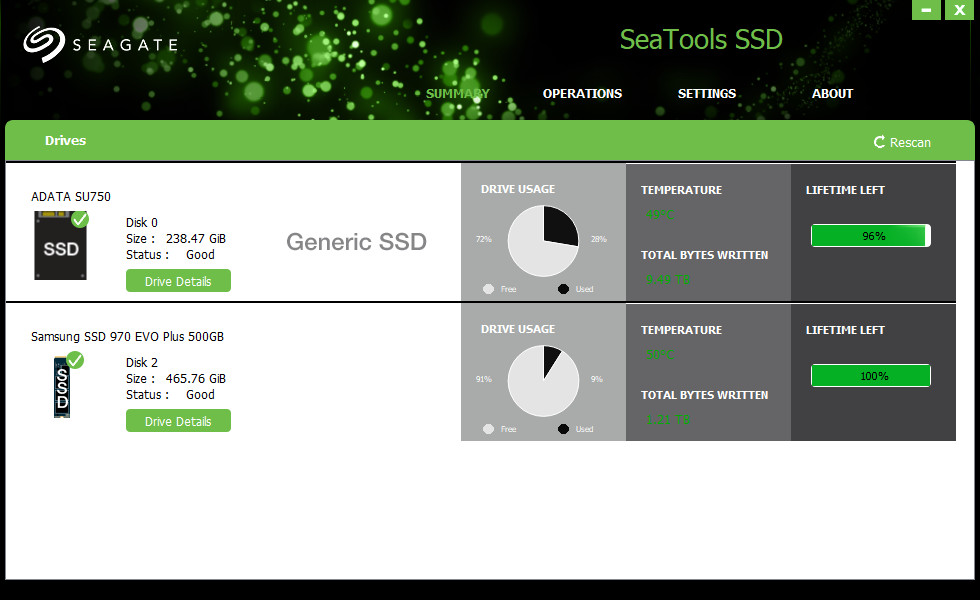Click the Samsung 970 EVO M.2 drive icon
Image resolution: width=980 pixels, height=600 pixels.
tap(62, 387)
